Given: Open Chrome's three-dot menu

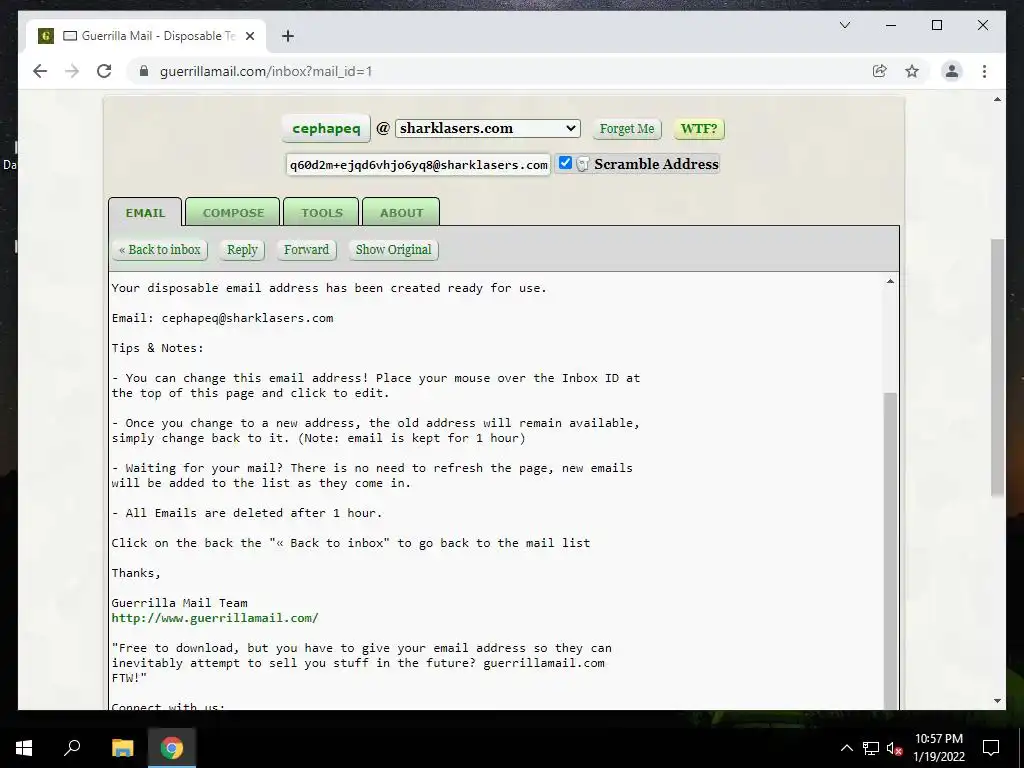Looking at the screenshot, I should (x=984, y=71).
